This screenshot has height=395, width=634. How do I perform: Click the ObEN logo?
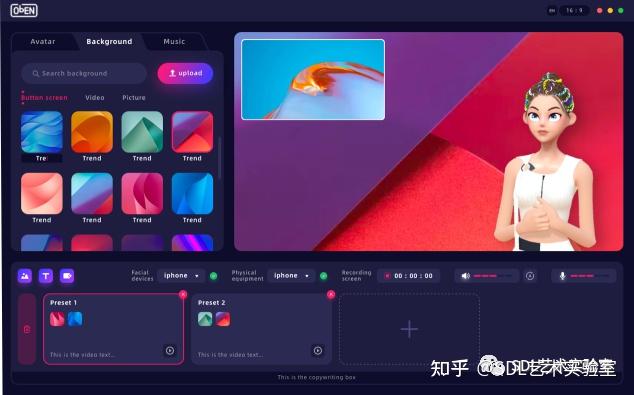(24, 10)
